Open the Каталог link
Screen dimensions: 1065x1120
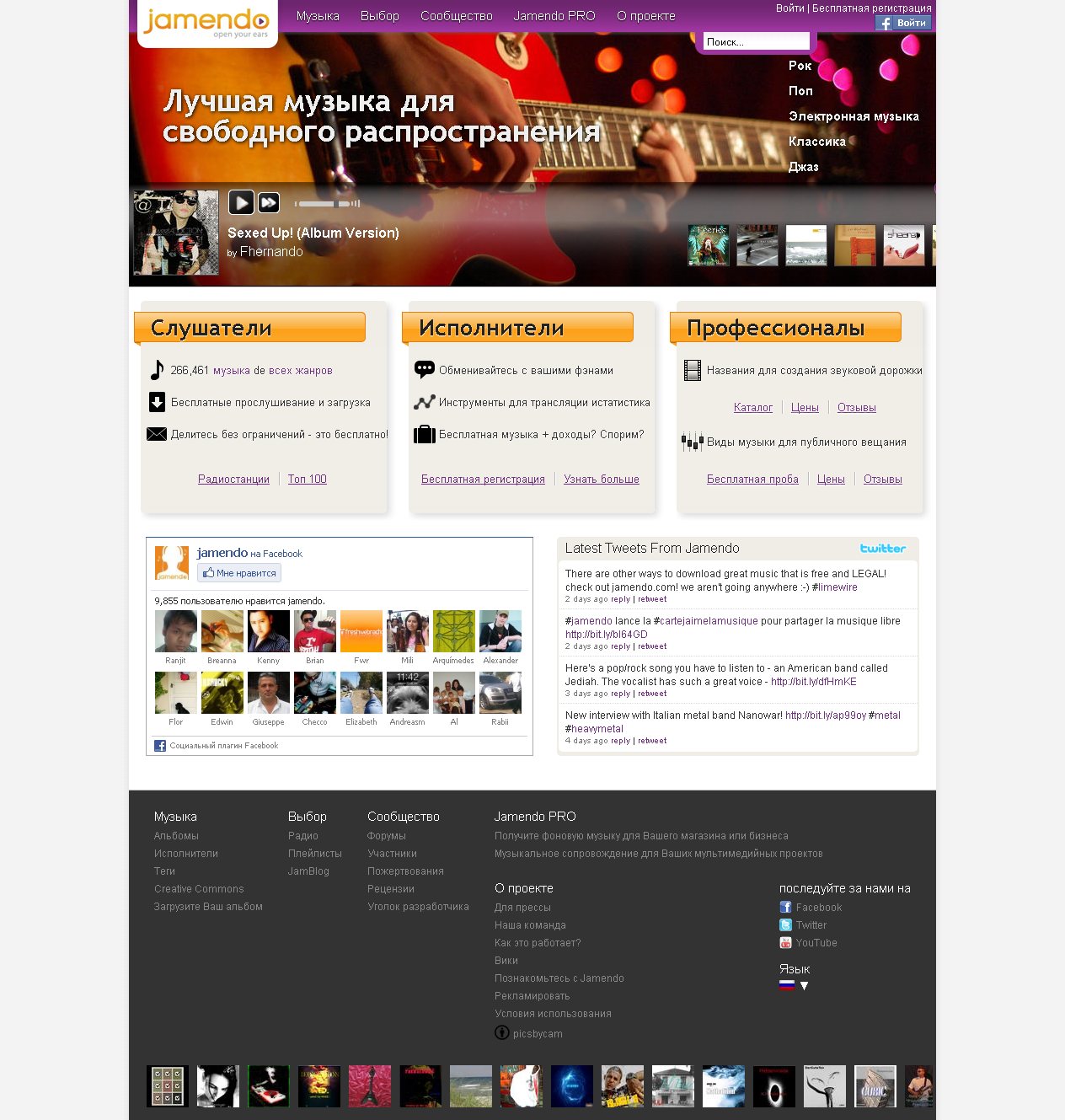[753, 407]
